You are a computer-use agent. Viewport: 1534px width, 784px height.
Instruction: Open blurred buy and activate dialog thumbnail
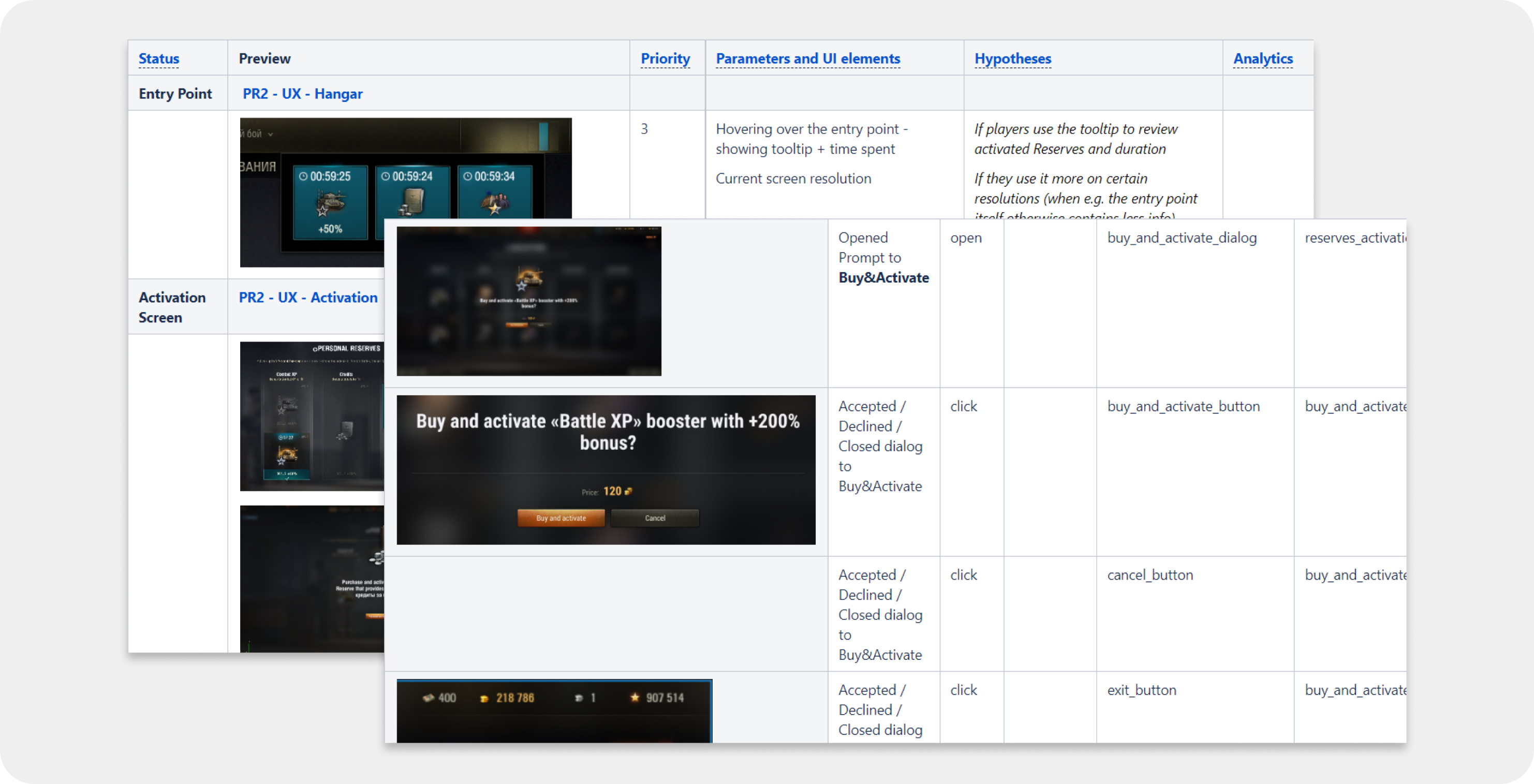529,301
